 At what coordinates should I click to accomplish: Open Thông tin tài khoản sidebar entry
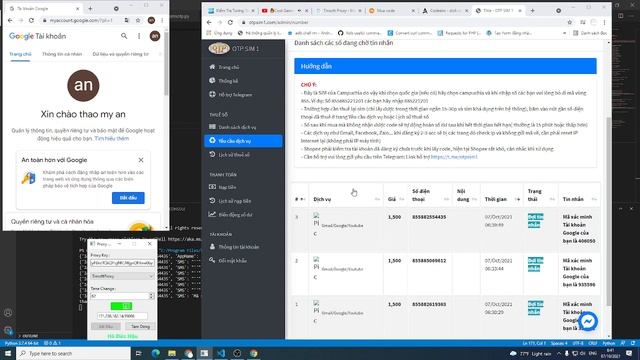[238, 247]
